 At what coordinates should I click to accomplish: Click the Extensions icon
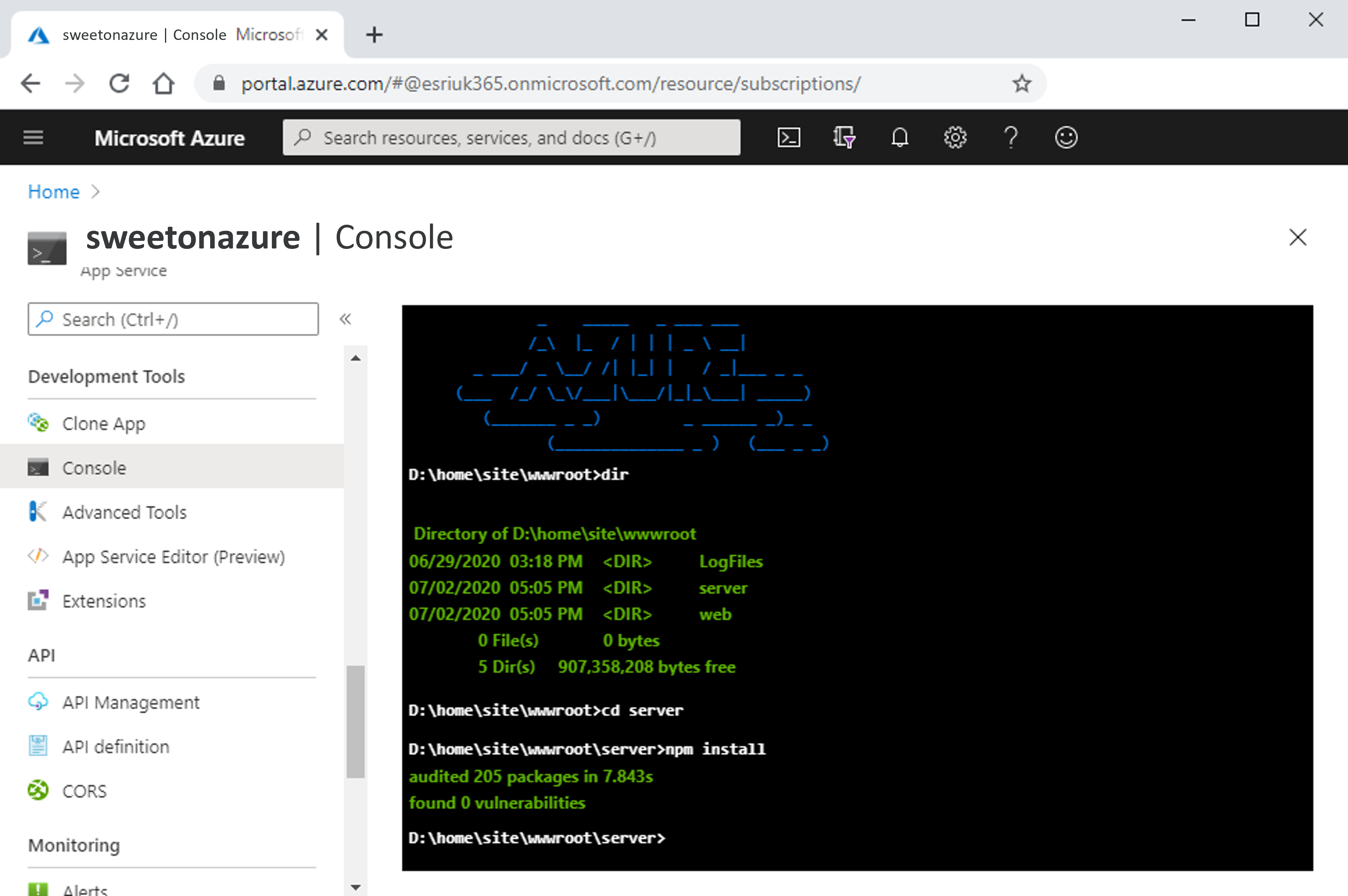(38, 601)
